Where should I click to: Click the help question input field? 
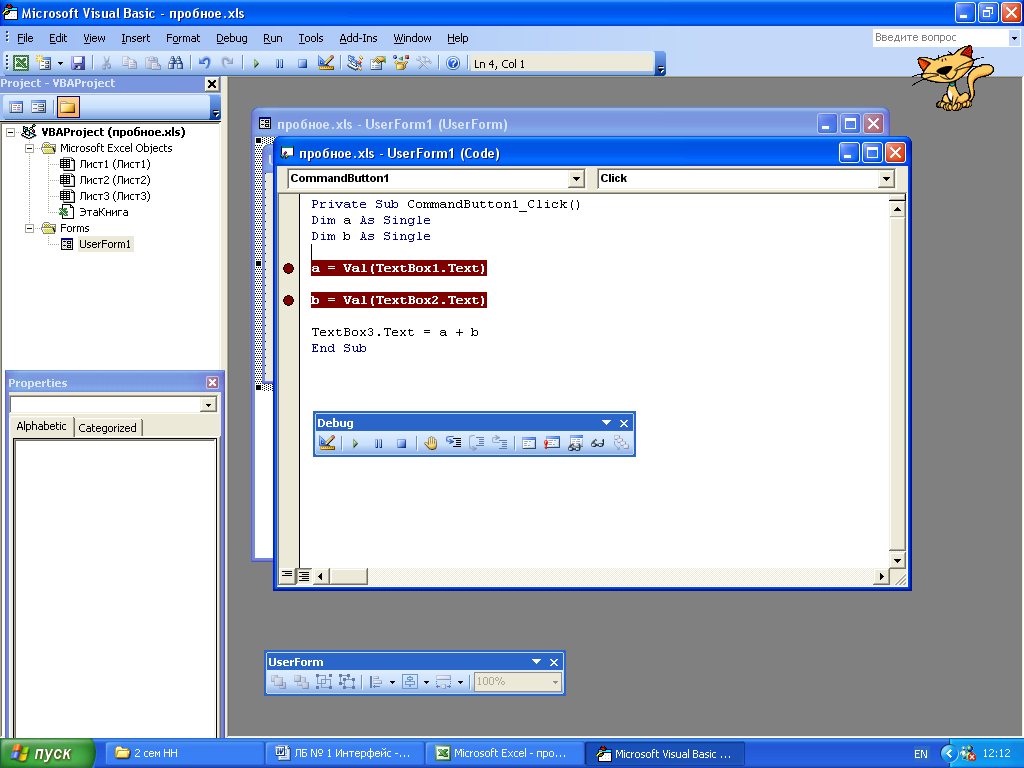(940, 38)
